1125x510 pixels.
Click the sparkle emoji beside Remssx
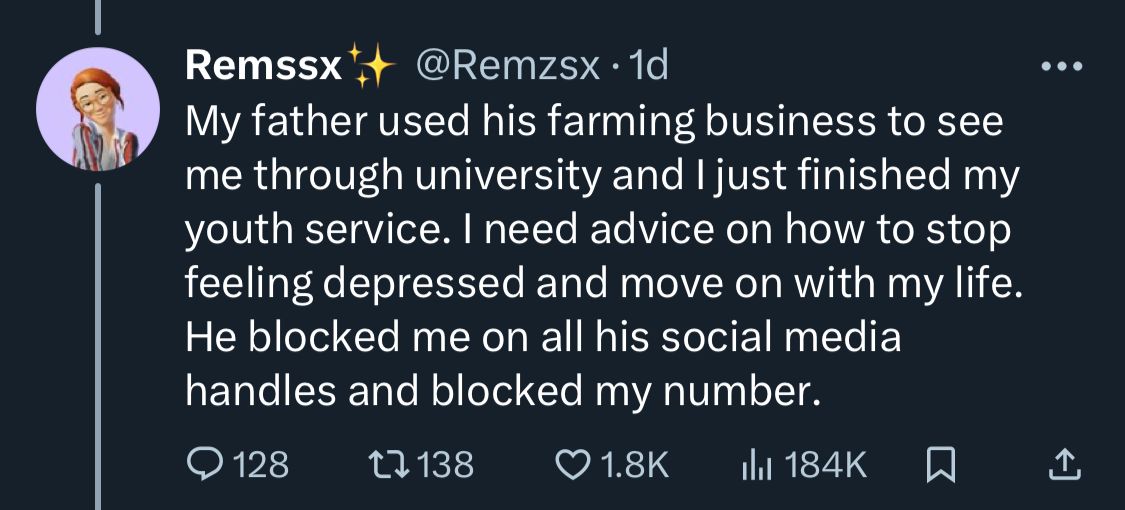(x=371, y=67)
